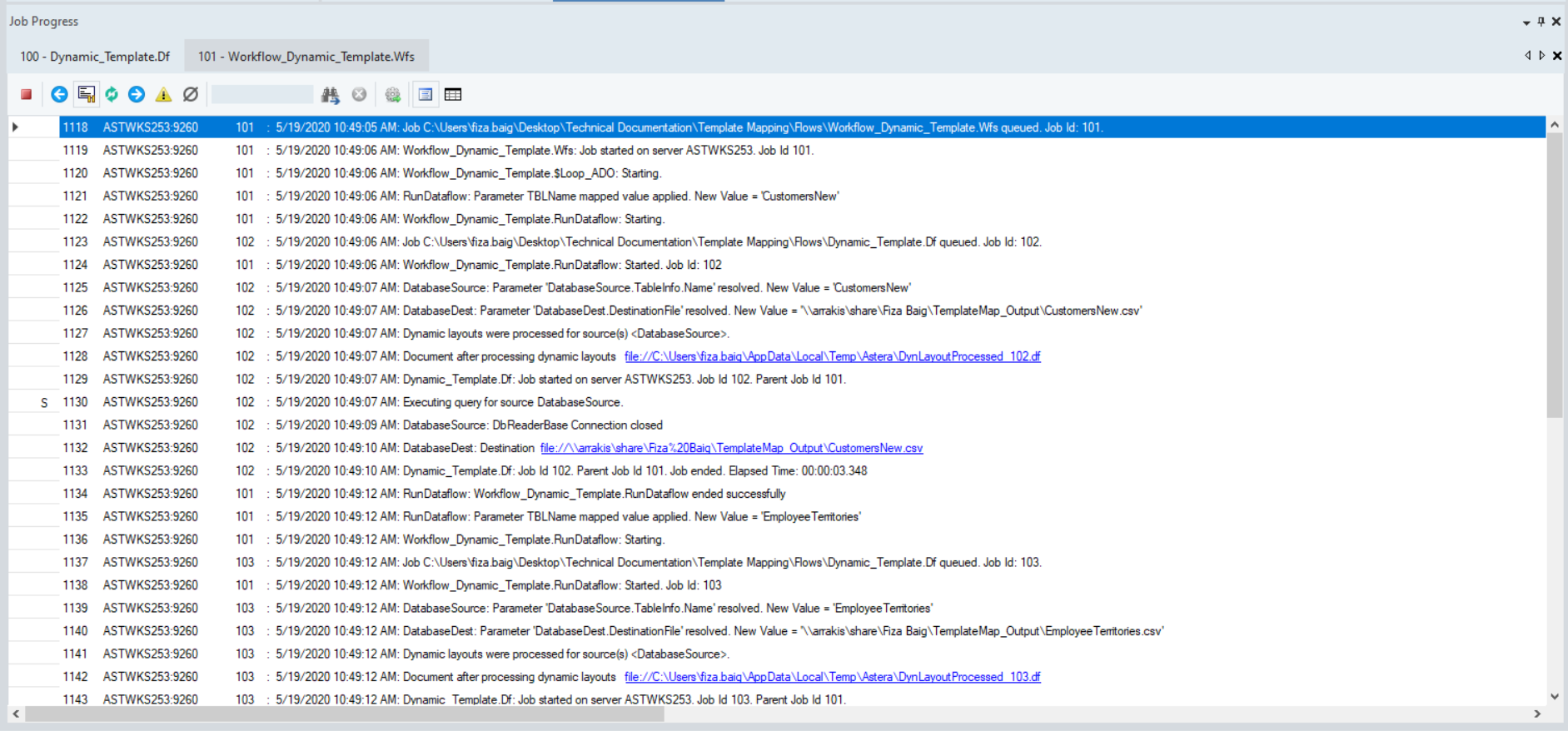This screenshot has height=731, width=1568.
Task: Open the Job Progress panel options dropdown
Action: 1526,22
